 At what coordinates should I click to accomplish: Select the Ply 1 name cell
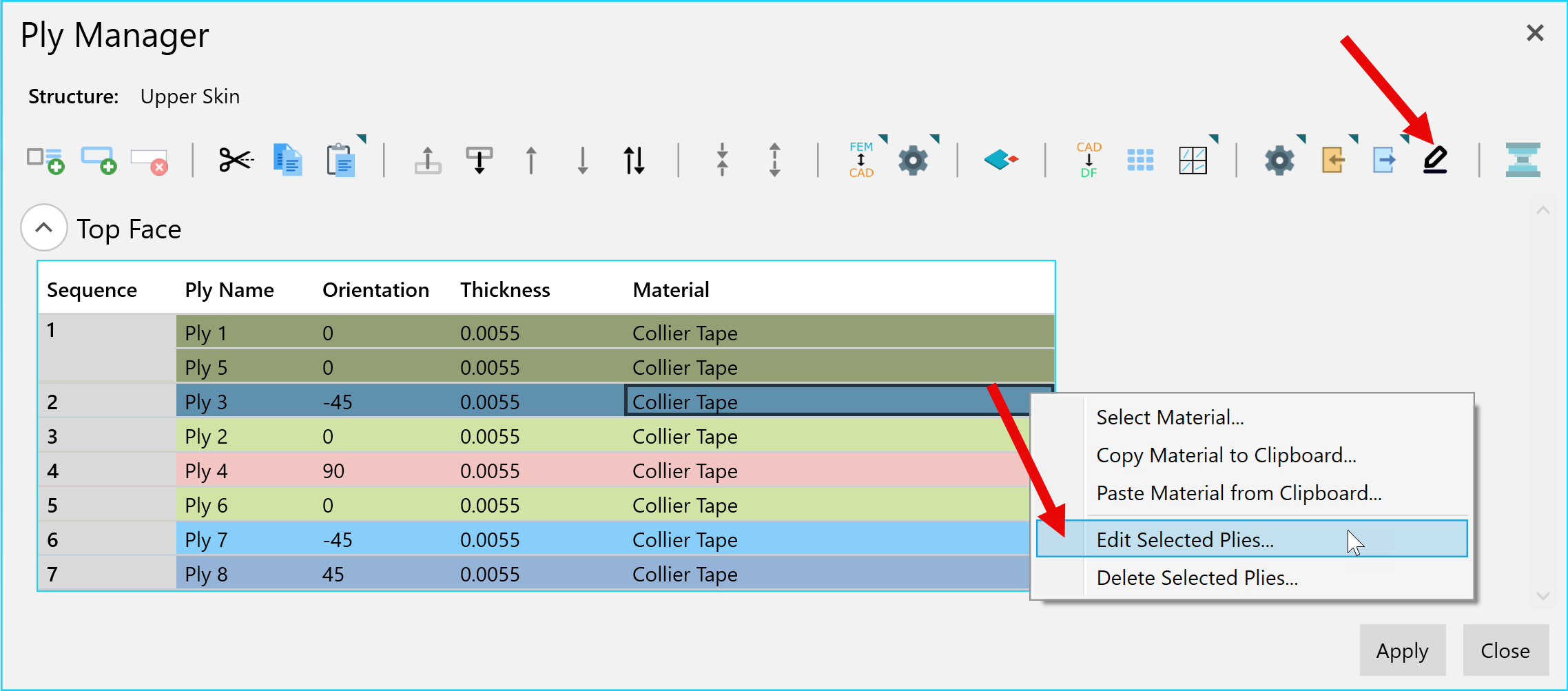[x=245, y=332]
